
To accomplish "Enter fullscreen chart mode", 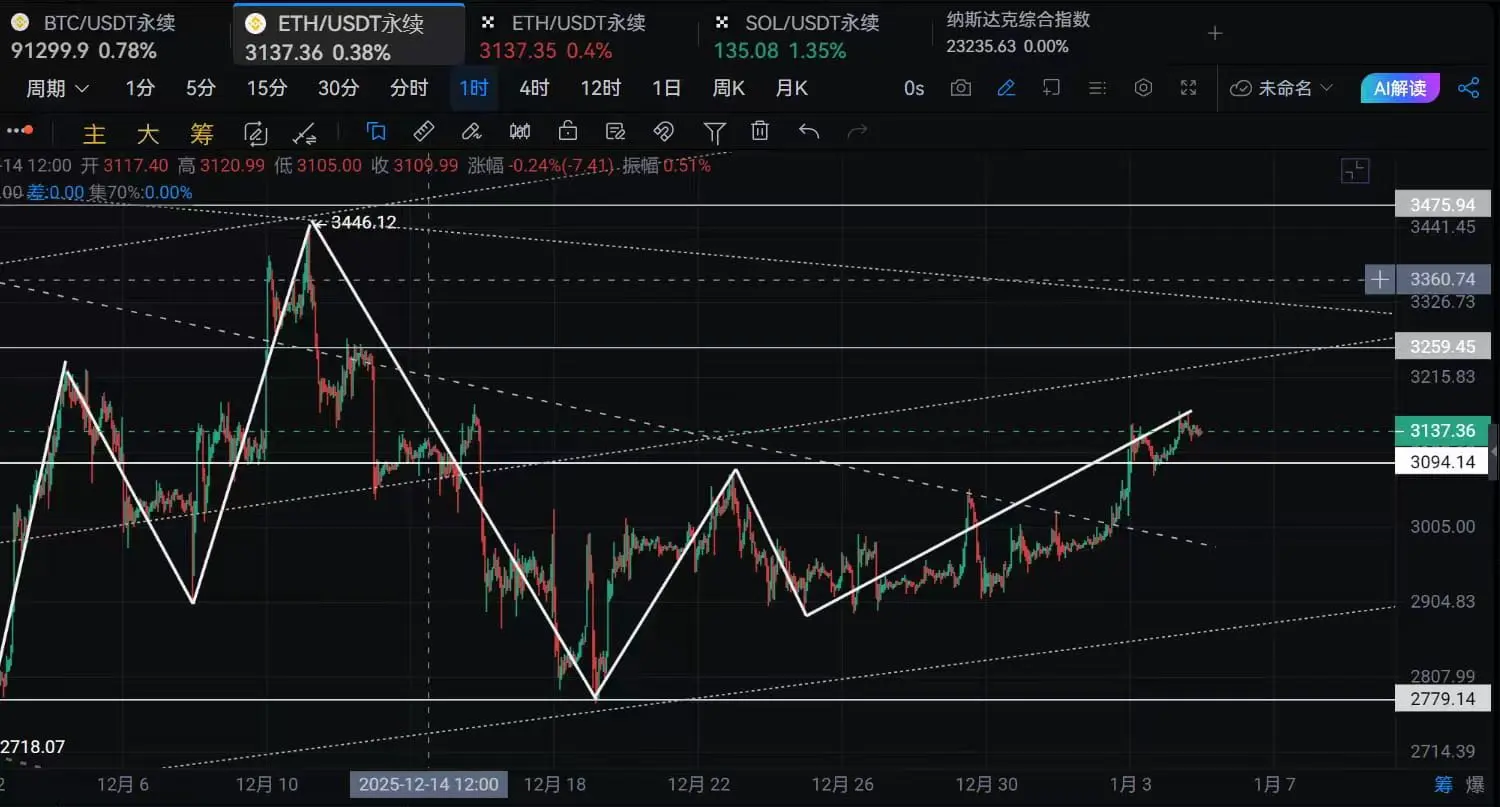I will point(1189,88).
